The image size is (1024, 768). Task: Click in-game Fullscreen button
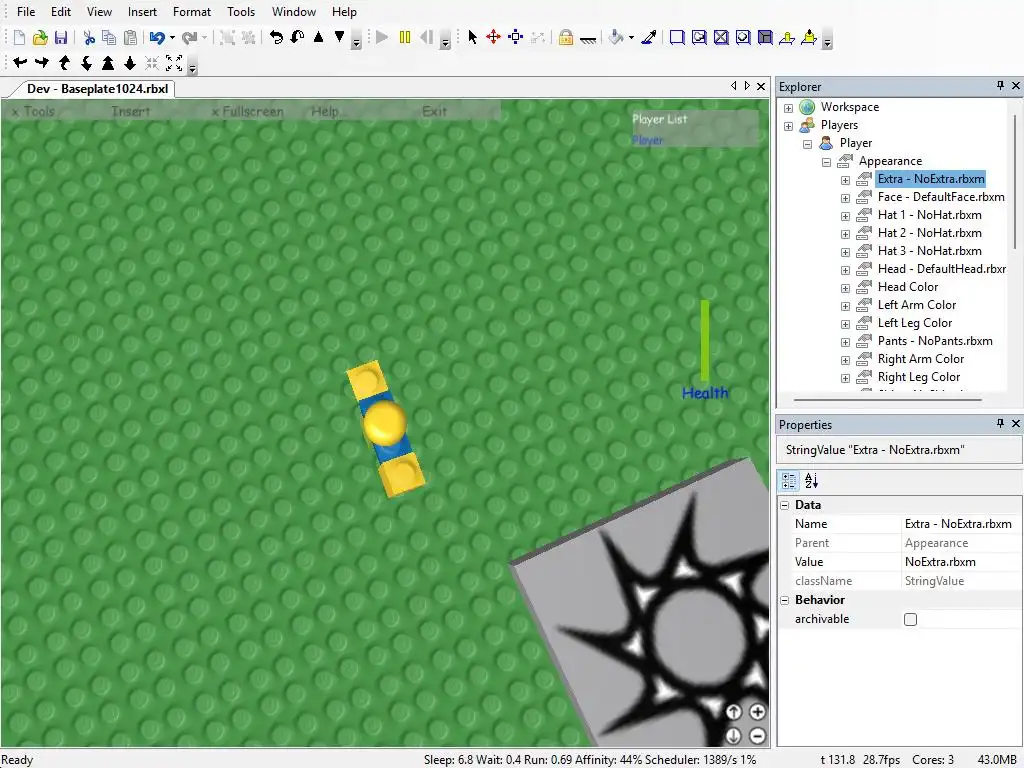(x=248, y=112)
